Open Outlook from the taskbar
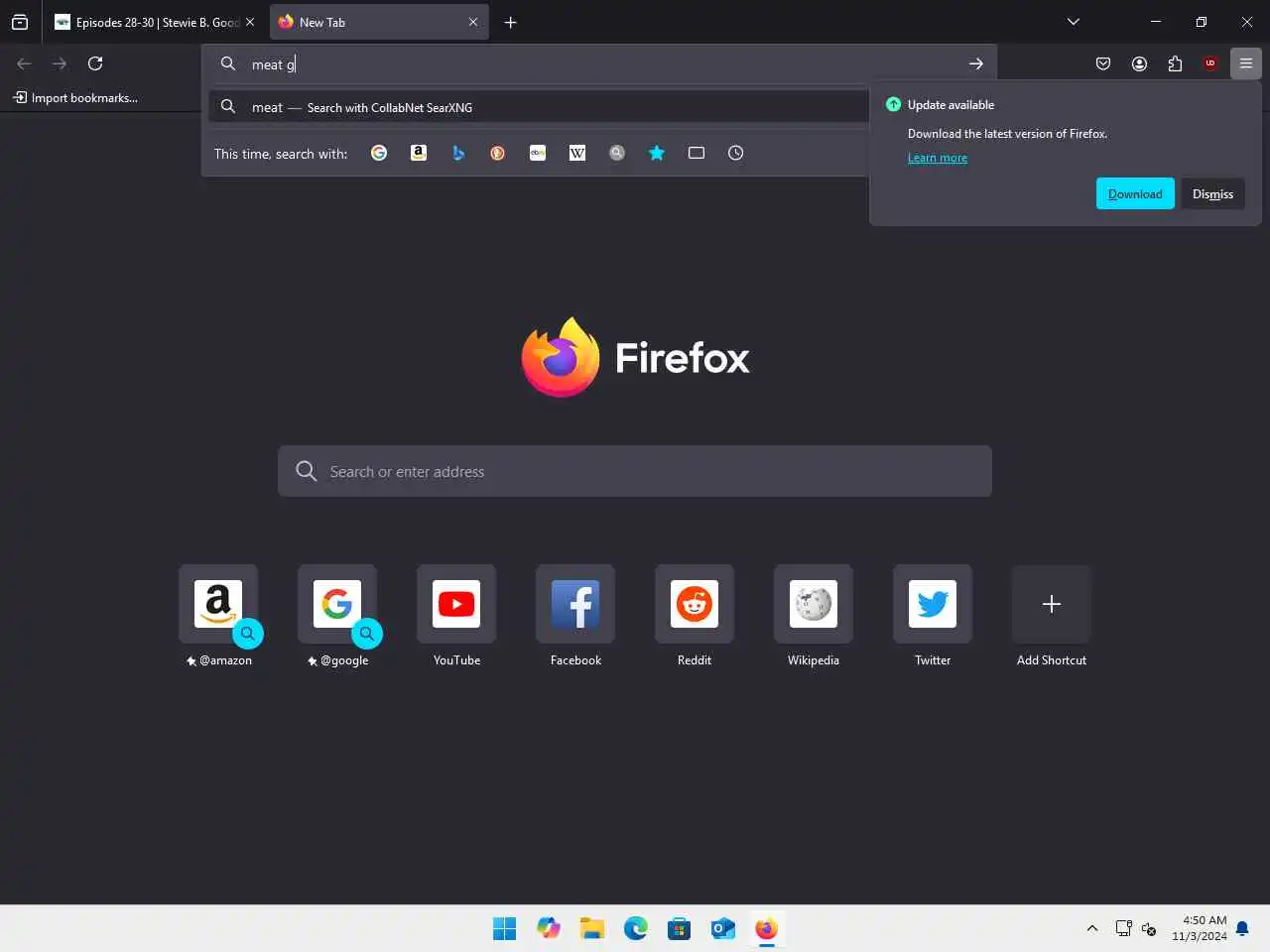This screenshot has height=952, width=1270. point(723,929)
